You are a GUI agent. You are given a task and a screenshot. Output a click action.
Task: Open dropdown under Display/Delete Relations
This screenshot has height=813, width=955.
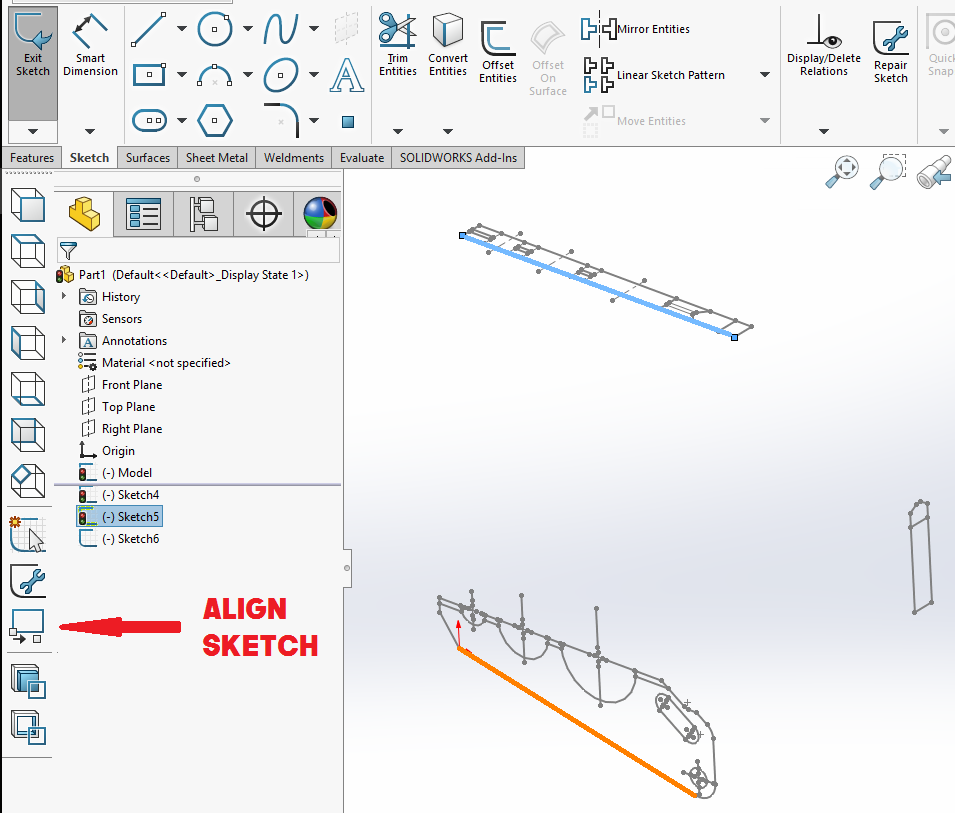(823, 132)
